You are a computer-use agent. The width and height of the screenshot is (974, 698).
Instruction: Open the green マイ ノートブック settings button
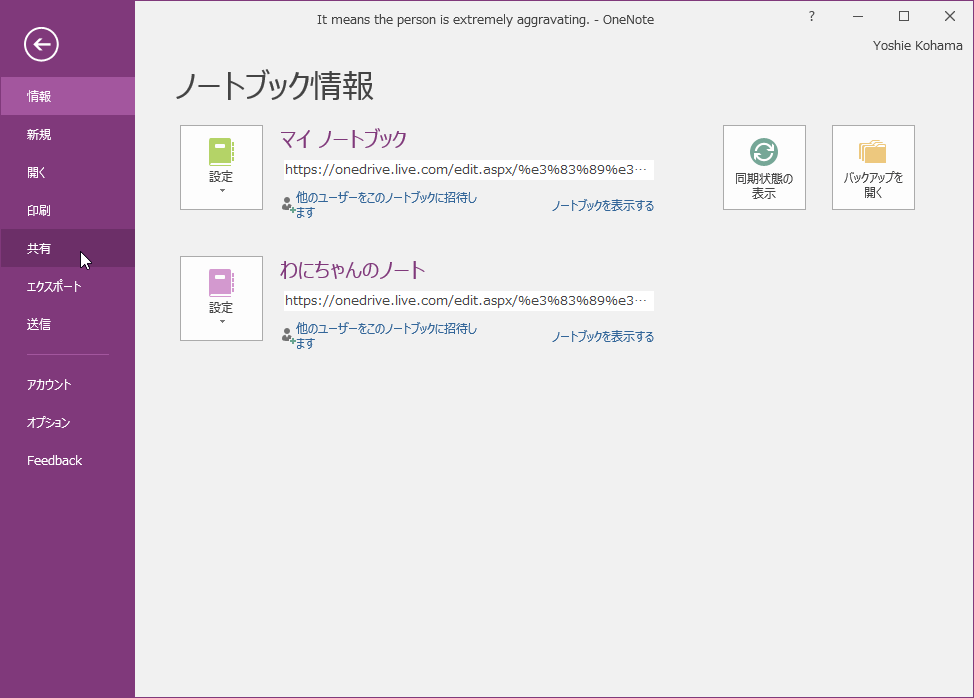pos(222,168)
